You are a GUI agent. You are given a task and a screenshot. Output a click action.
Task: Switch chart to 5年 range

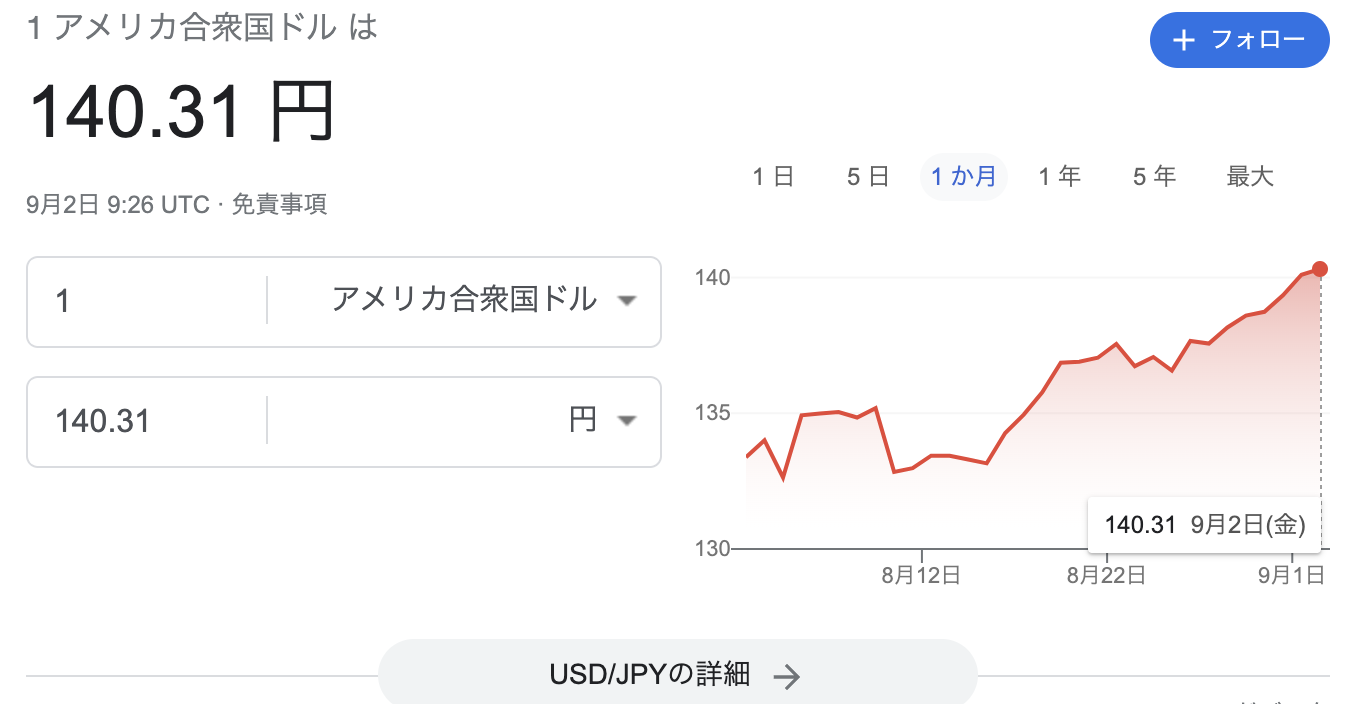click(x=1154, y=178)
